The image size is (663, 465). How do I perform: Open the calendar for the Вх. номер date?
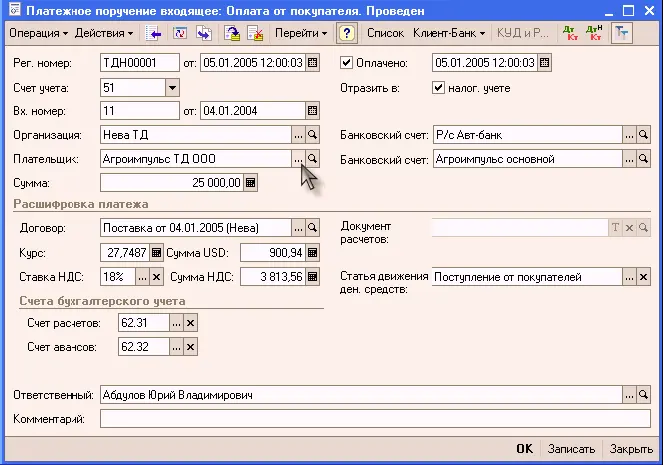[x=312, y=111]
